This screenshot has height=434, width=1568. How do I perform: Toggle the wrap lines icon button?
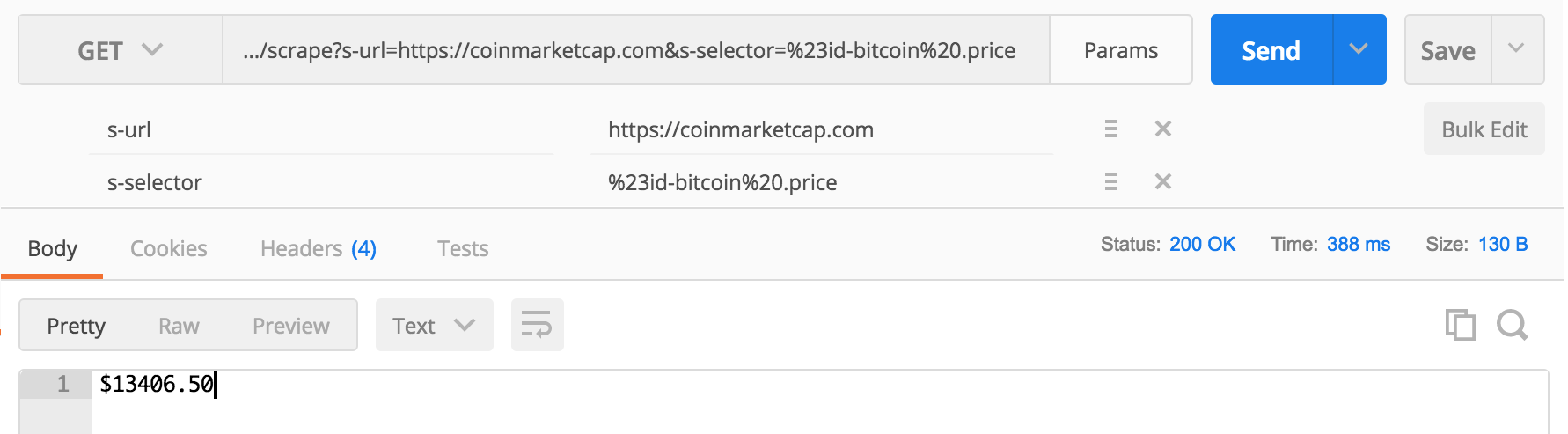(x=537, y=325)
